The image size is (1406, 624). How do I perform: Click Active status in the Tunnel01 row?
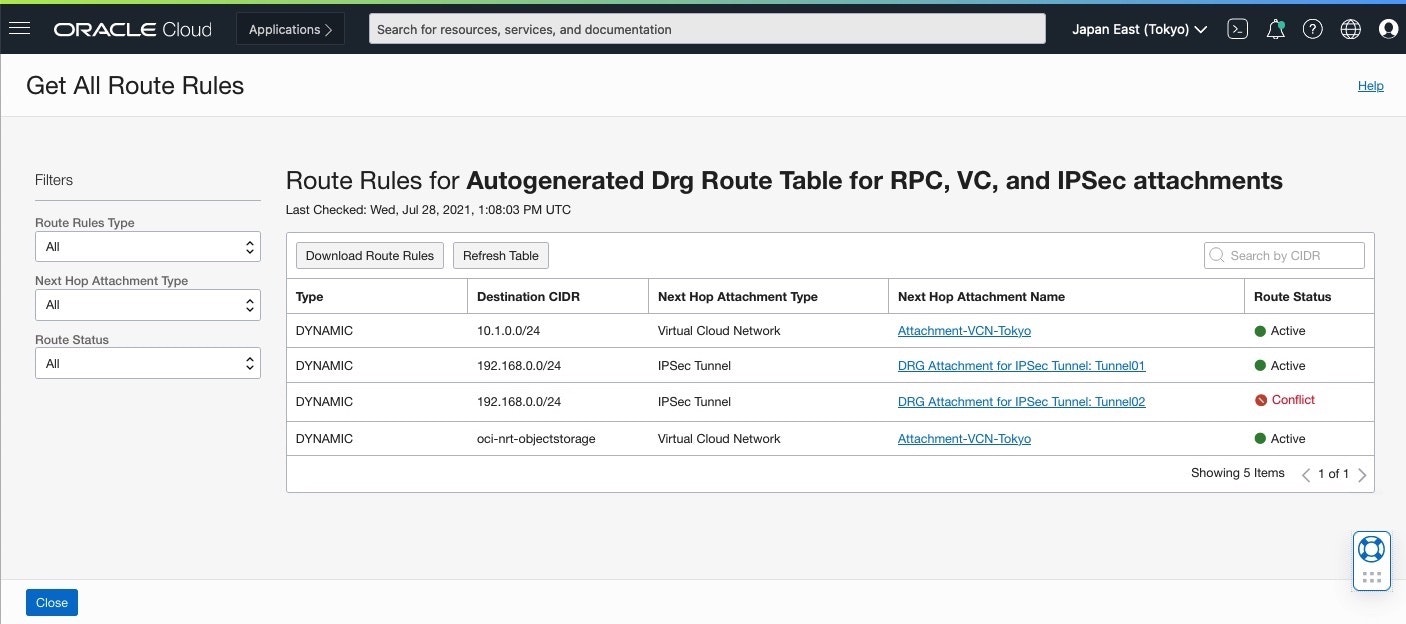click(1288, 366)
